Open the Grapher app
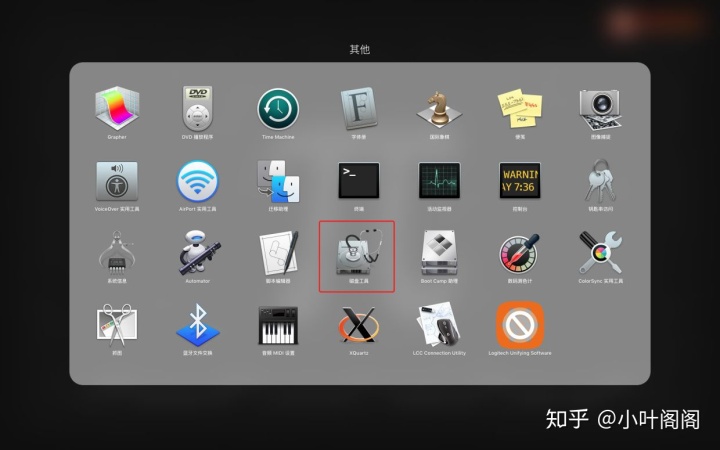 [x=117, y=108]
